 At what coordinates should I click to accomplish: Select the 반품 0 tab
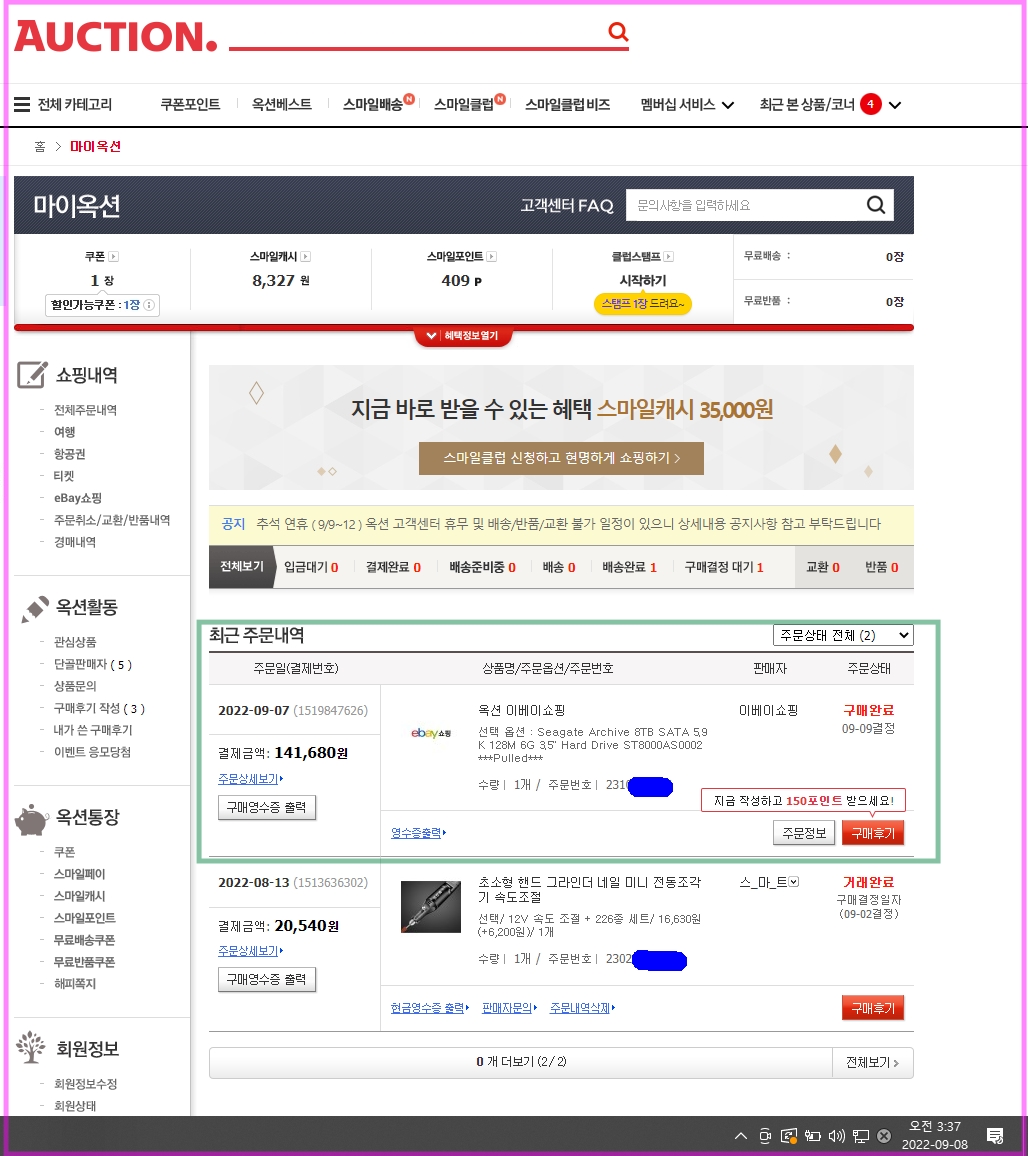(881, 567)
